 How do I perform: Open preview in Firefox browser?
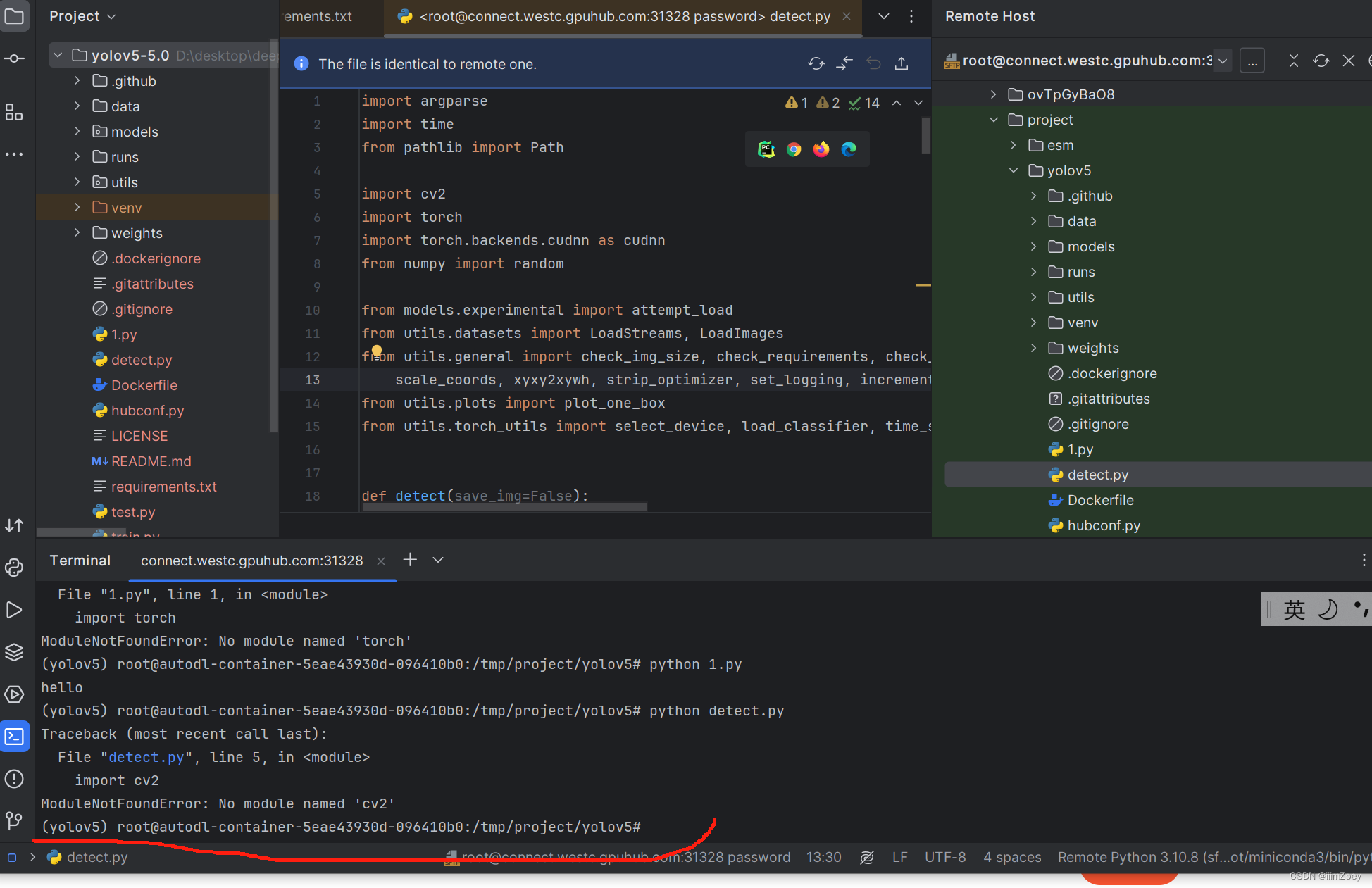click(821, 149)
